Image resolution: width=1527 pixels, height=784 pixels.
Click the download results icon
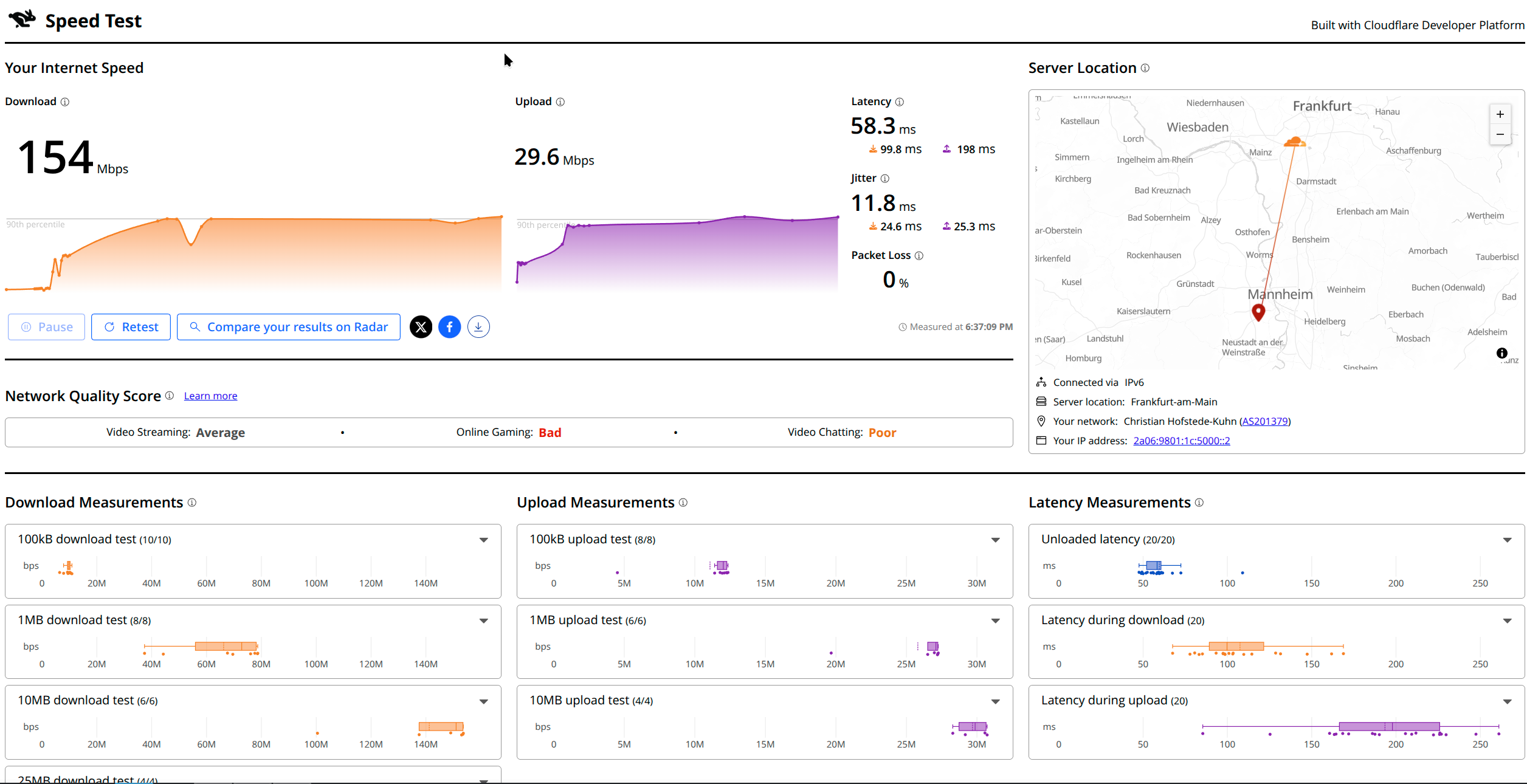479,327
